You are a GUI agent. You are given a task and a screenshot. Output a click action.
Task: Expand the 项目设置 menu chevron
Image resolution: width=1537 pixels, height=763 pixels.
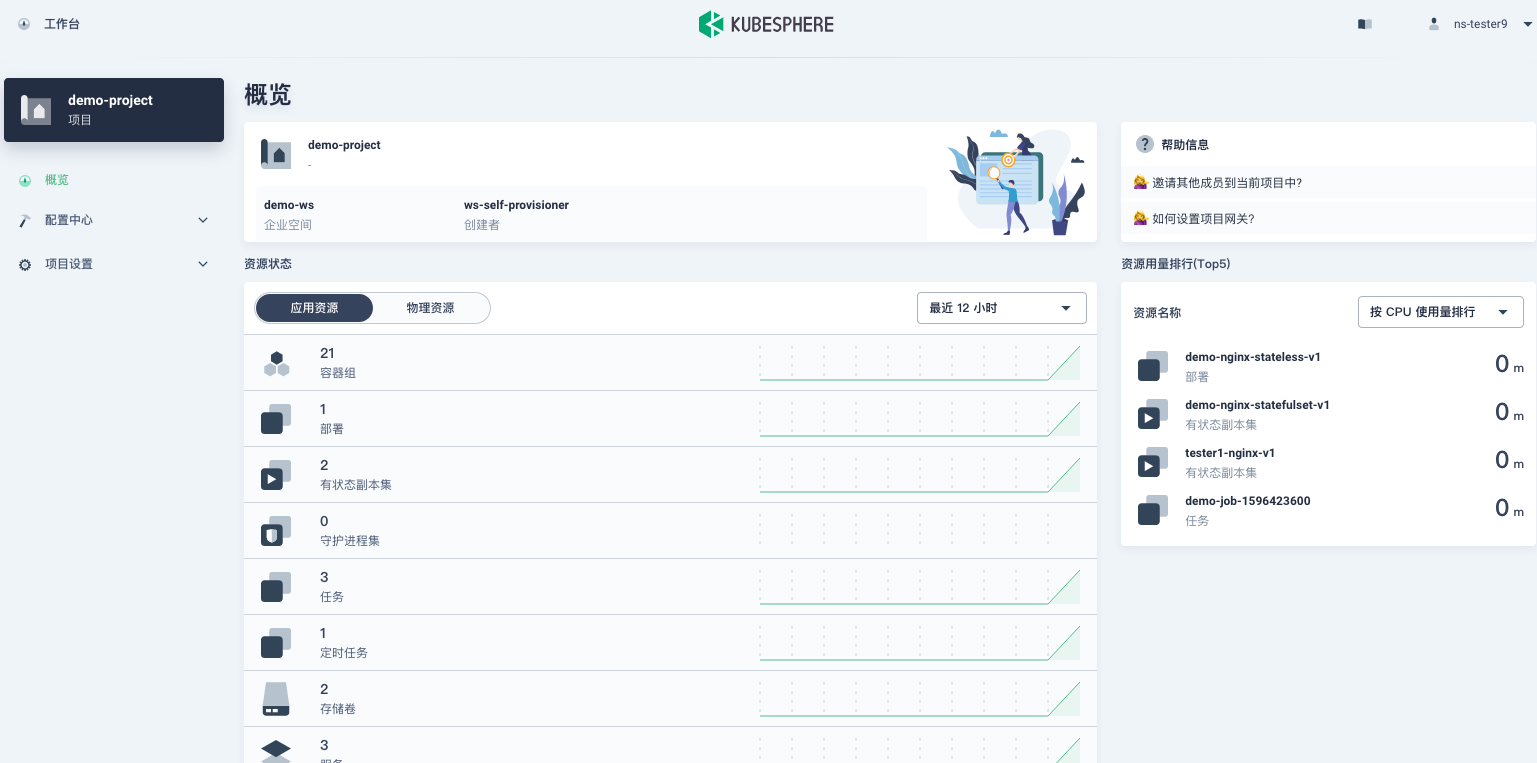[x=203, y=264]
